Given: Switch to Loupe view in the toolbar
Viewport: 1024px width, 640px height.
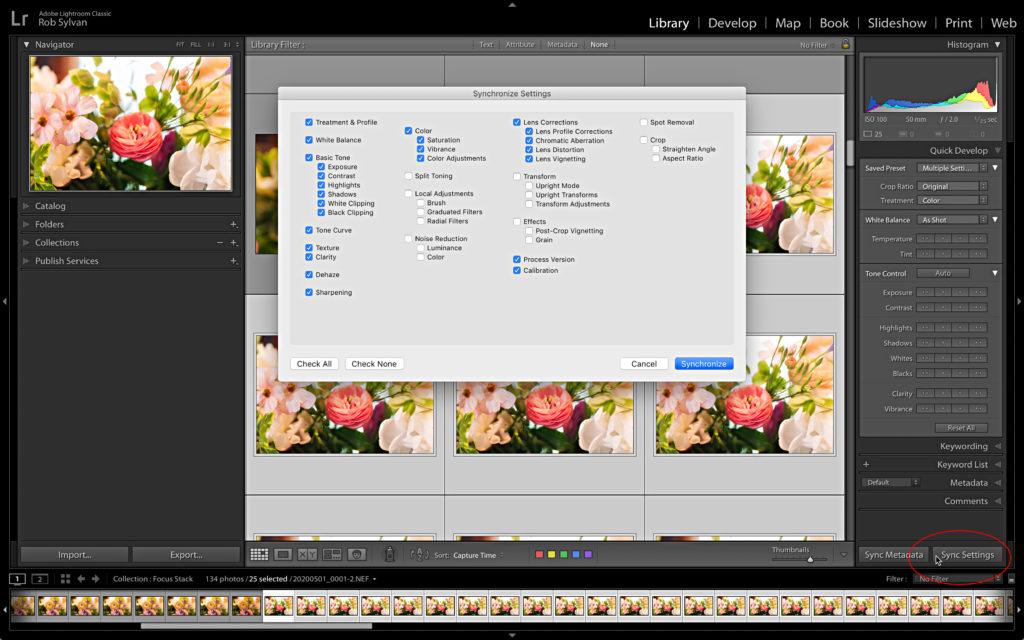Looking at the screenshot, I should click(283, 554).
